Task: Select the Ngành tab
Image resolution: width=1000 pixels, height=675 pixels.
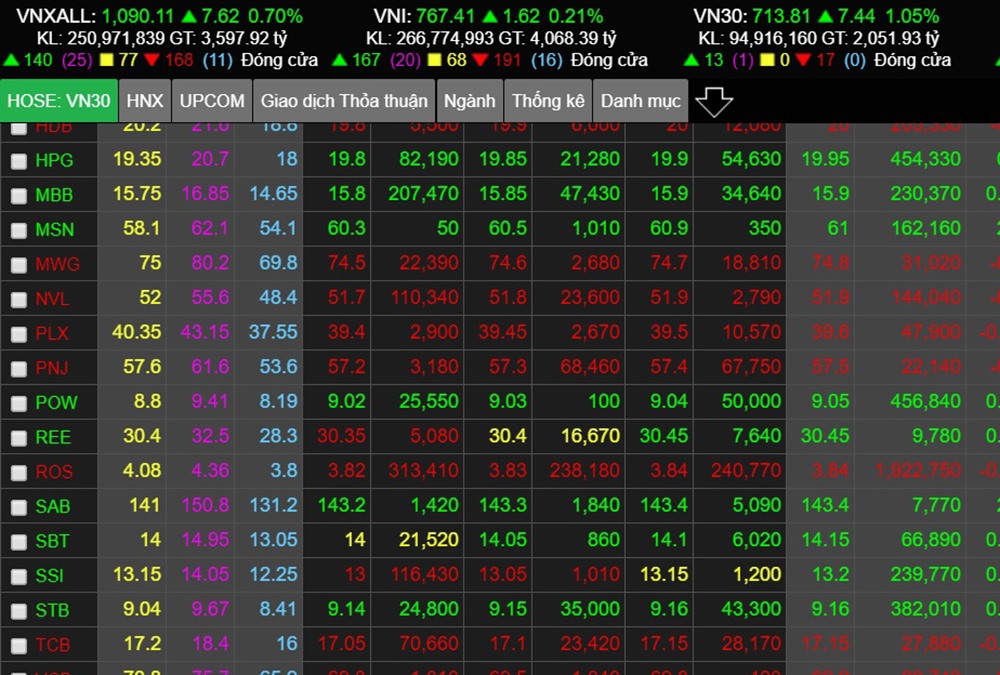Action: [469, 101]
